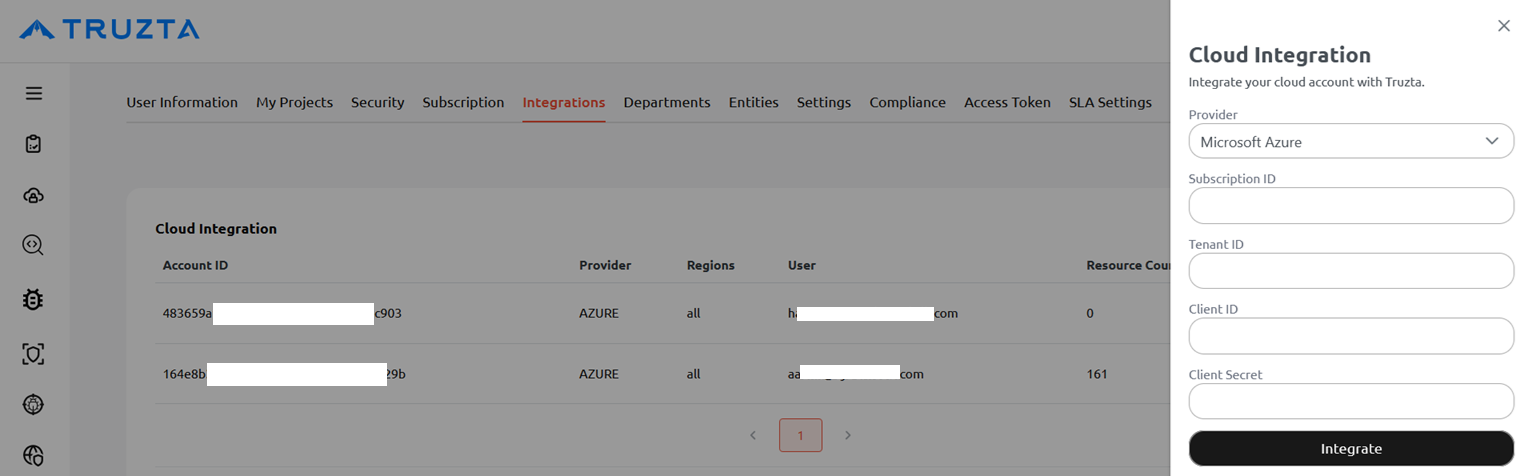This screenshot has width=1532, height=476.
Task: Click the User column header
Action: point(802,265)
